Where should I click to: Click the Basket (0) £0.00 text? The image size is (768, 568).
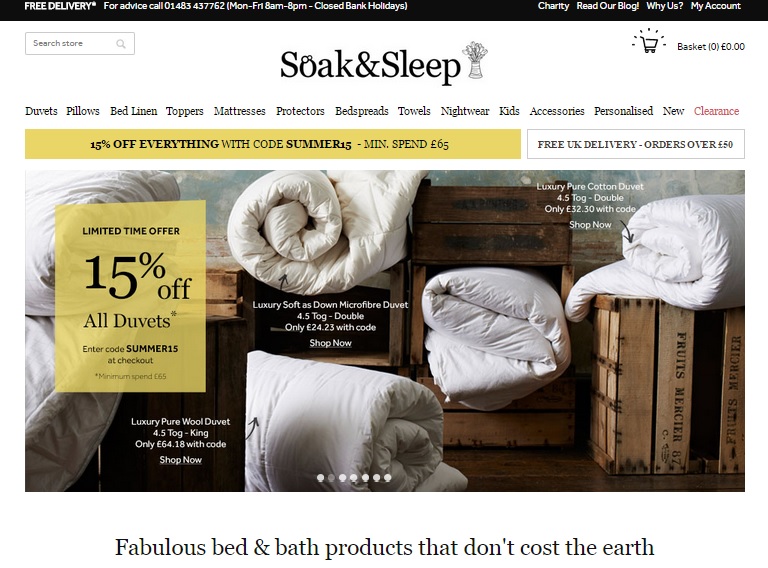[x=711, y=47]
